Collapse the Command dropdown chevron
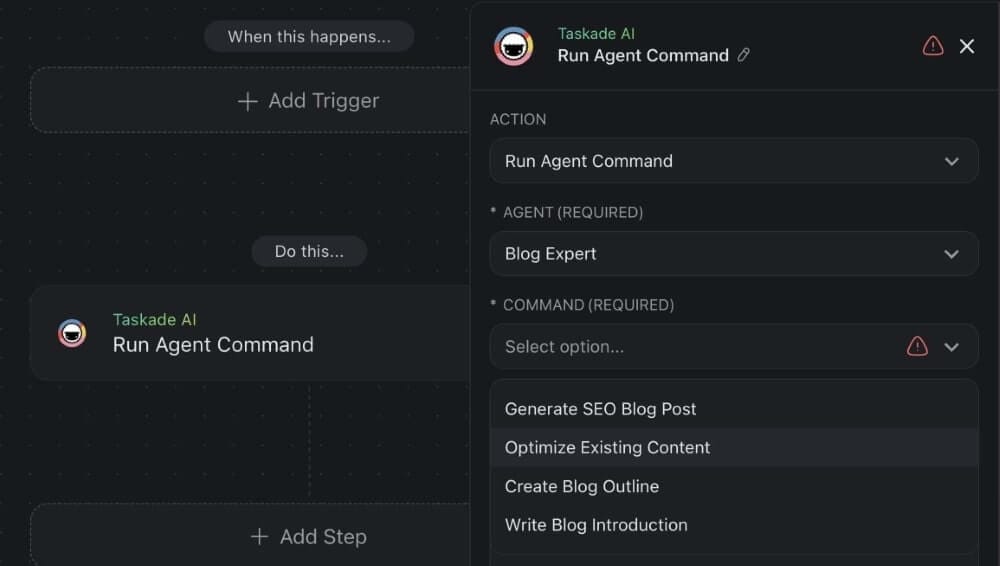This screenshot has width=1000, height=566. click(x=952, y=347)
